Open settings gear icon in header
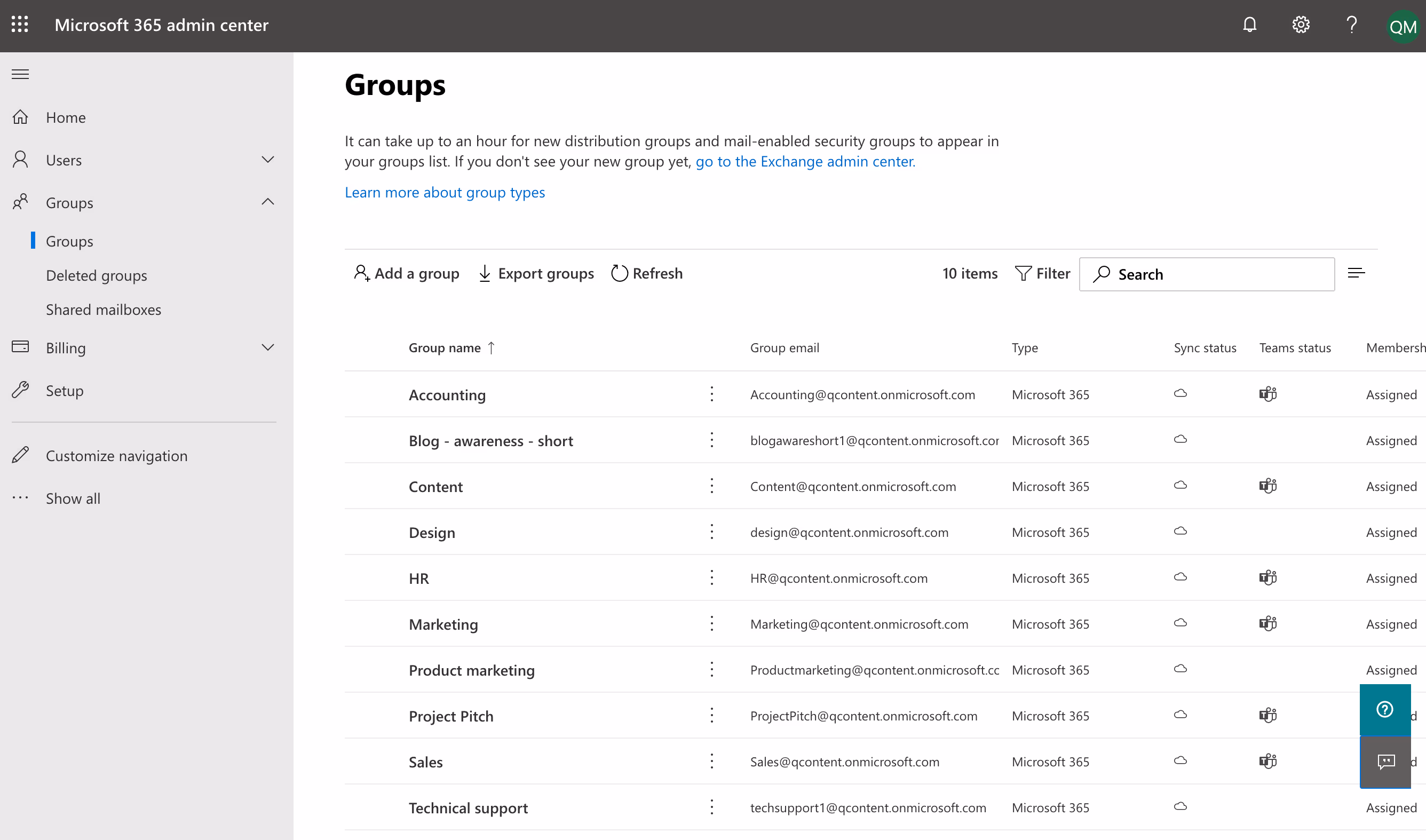Screen dimensions: 1426x840 (1301, 25)
